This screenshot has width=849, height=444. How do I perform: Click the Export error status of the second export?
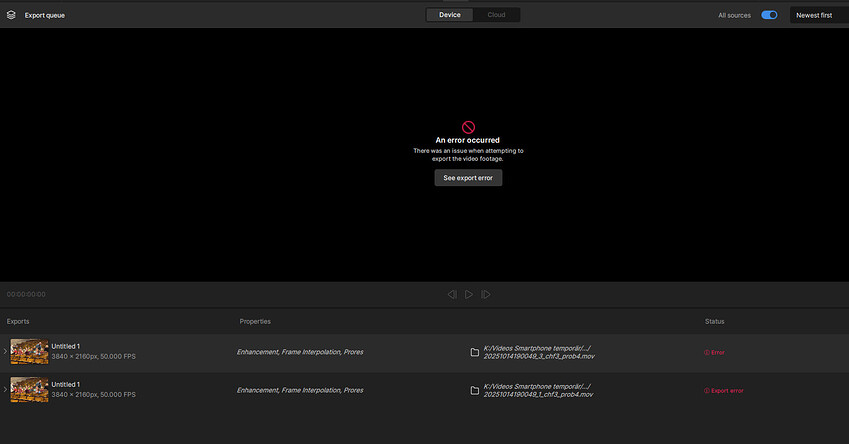click(724, 390)
